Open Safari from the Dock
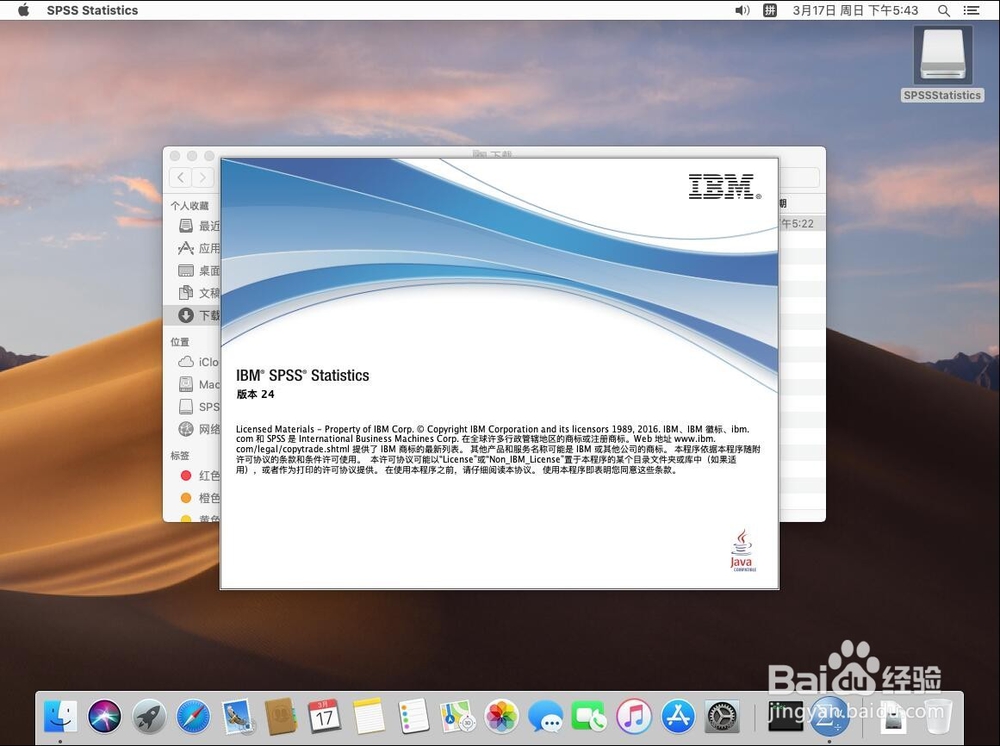1000x746 pixels. click(x=193, y=715)
